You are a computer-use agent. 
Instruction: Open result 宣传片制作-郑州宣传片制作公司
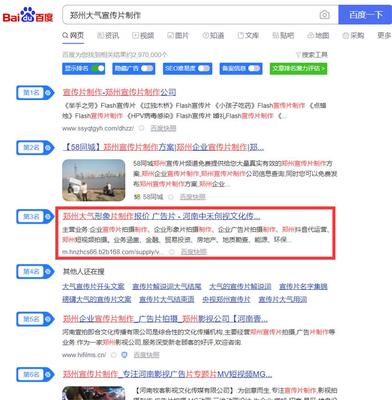click(119, 92)
